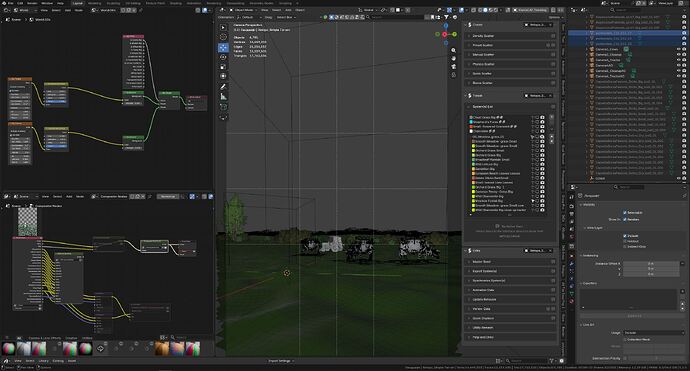Toggle the Include checkbox in View Layer
Viewport: 690px width, 371px height.
tap(625, 236)
